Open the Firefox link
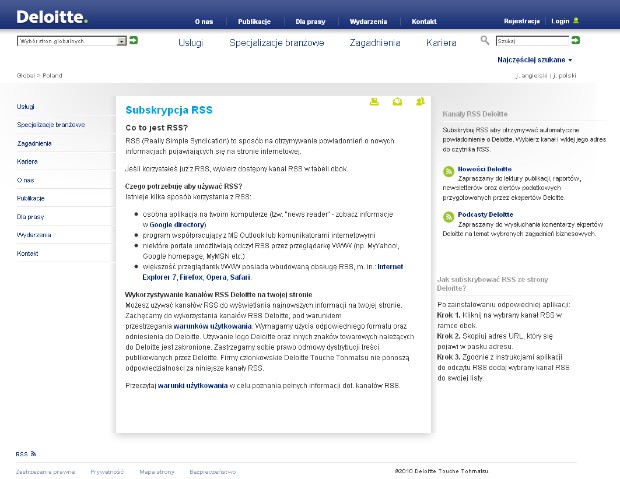The height and width of the screenshot is (479, 620). (191, 277)
